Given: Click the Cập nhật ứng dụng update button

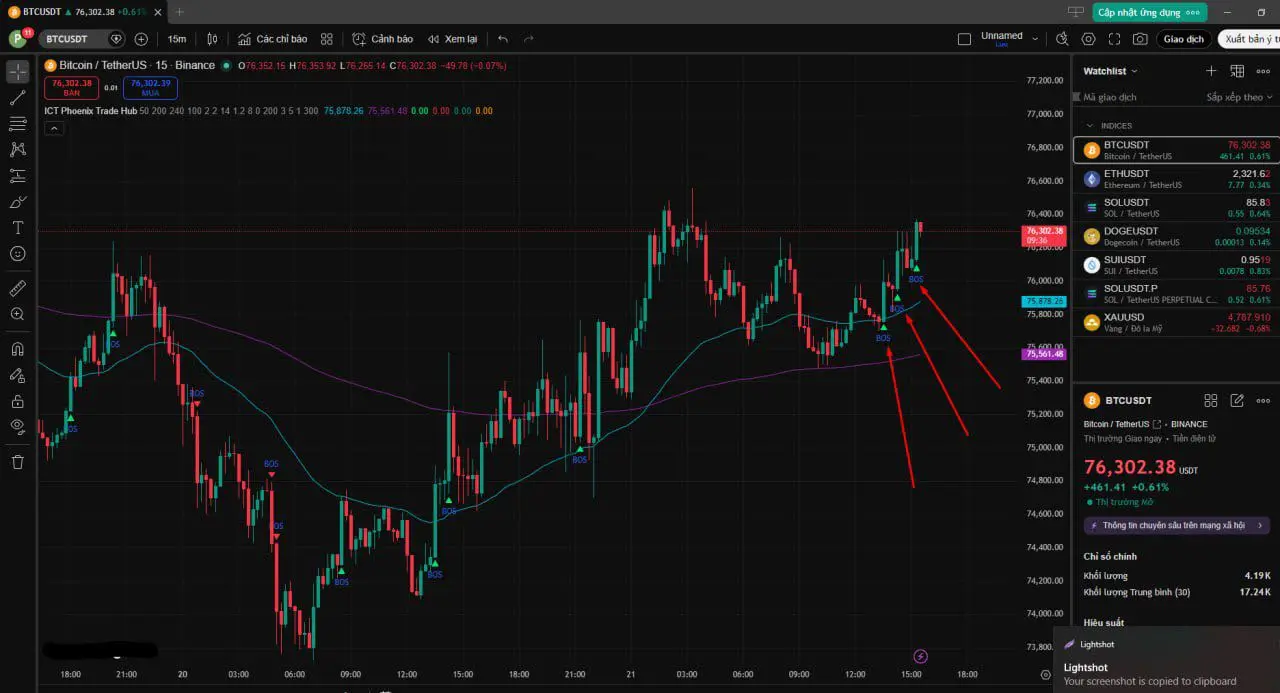Looking at the screenshot, I should (1150, 12).
